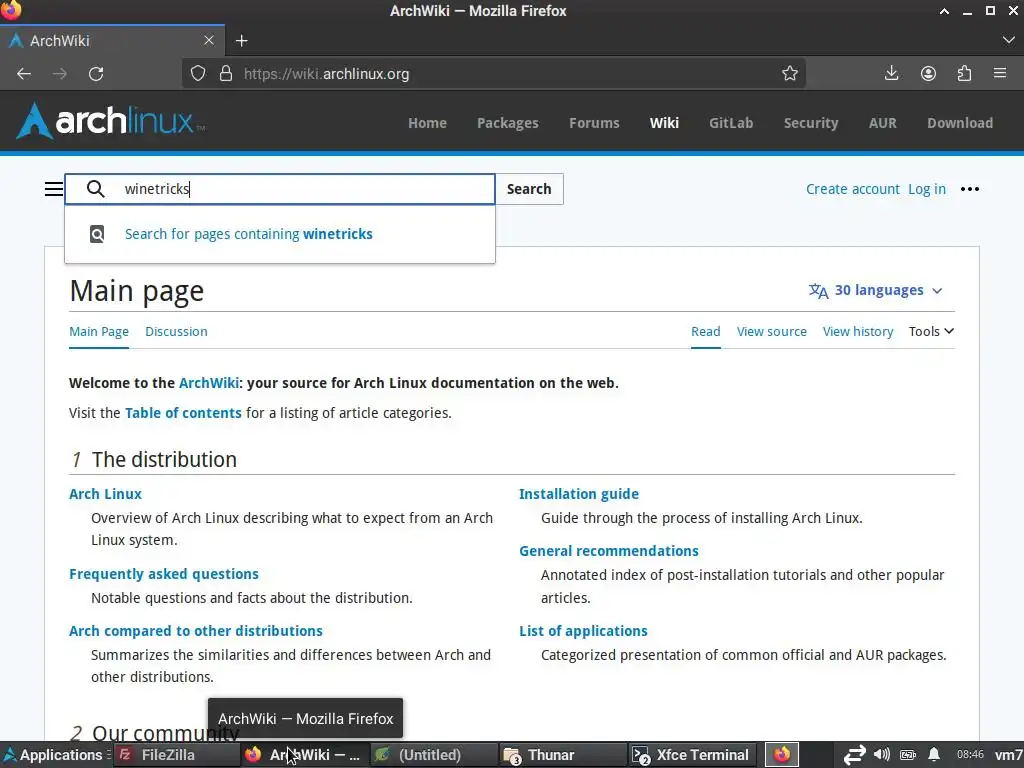
Task: Click the 08:46 panel clock
Action: tap(970, 755)
